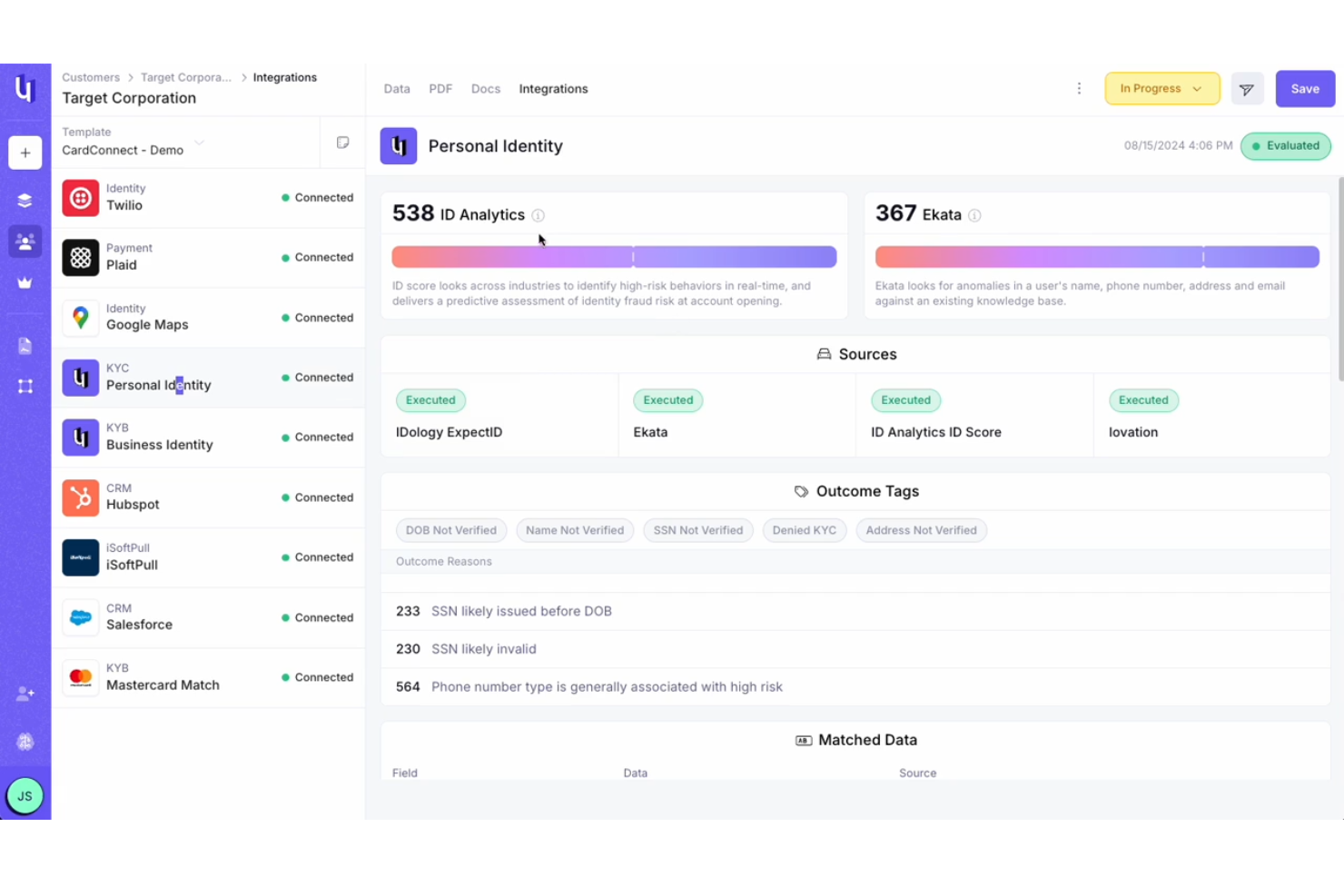Screen dimensions: 1344x896
Task: Click the SSN Not Verified tag
Action: pos(698,530)
